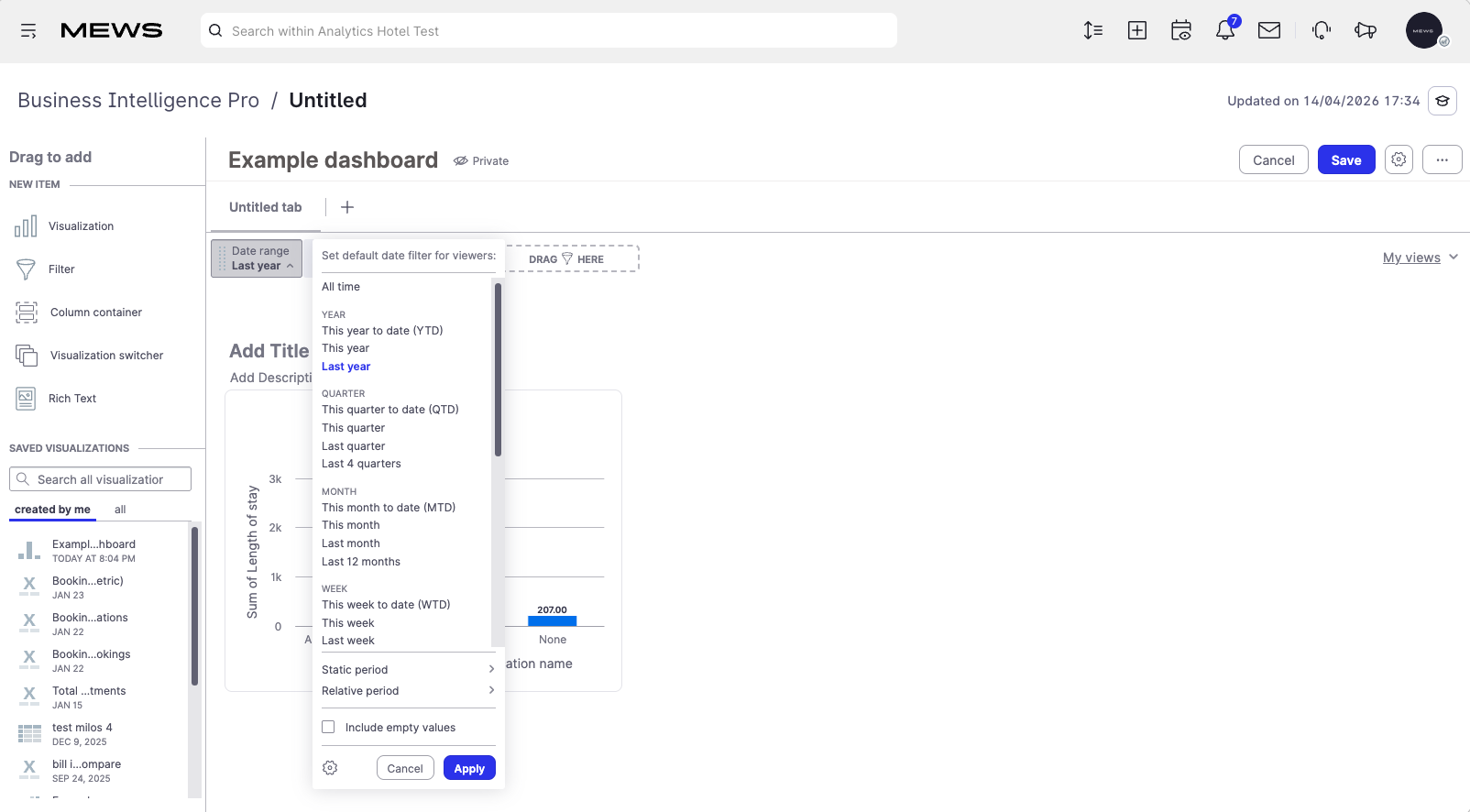Viewport: 1470px width, 812px height.
Task: Choose Last week option
Action: click(348, 641)
